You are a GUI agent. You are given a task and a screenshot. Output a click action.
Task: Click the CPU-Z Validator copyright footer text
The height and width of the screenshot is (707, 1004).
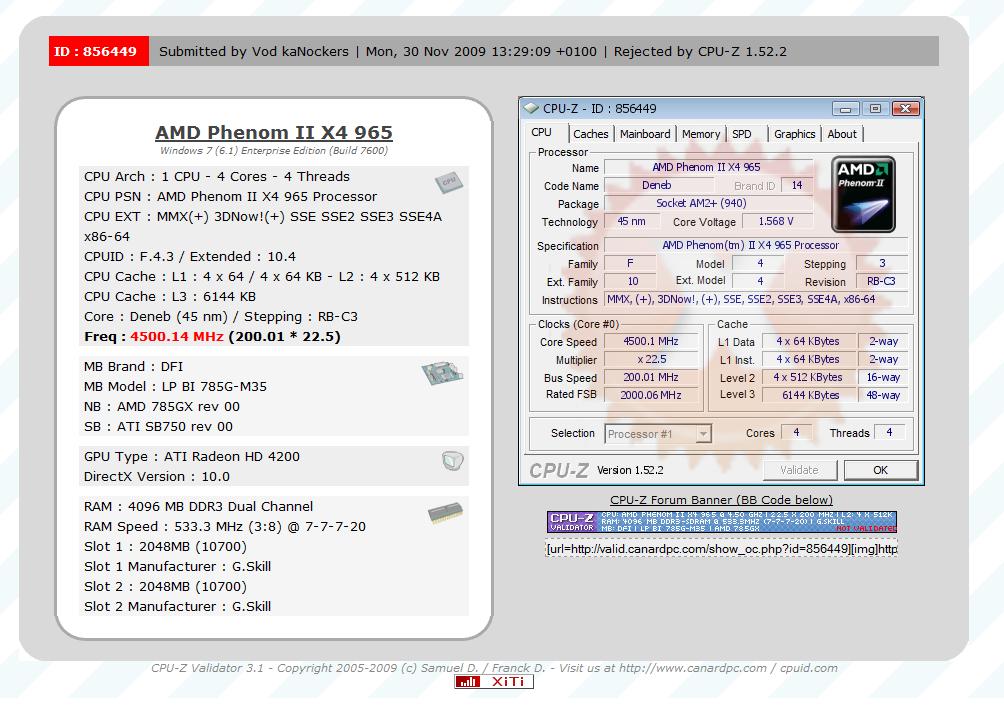click(x=494, y=668)
